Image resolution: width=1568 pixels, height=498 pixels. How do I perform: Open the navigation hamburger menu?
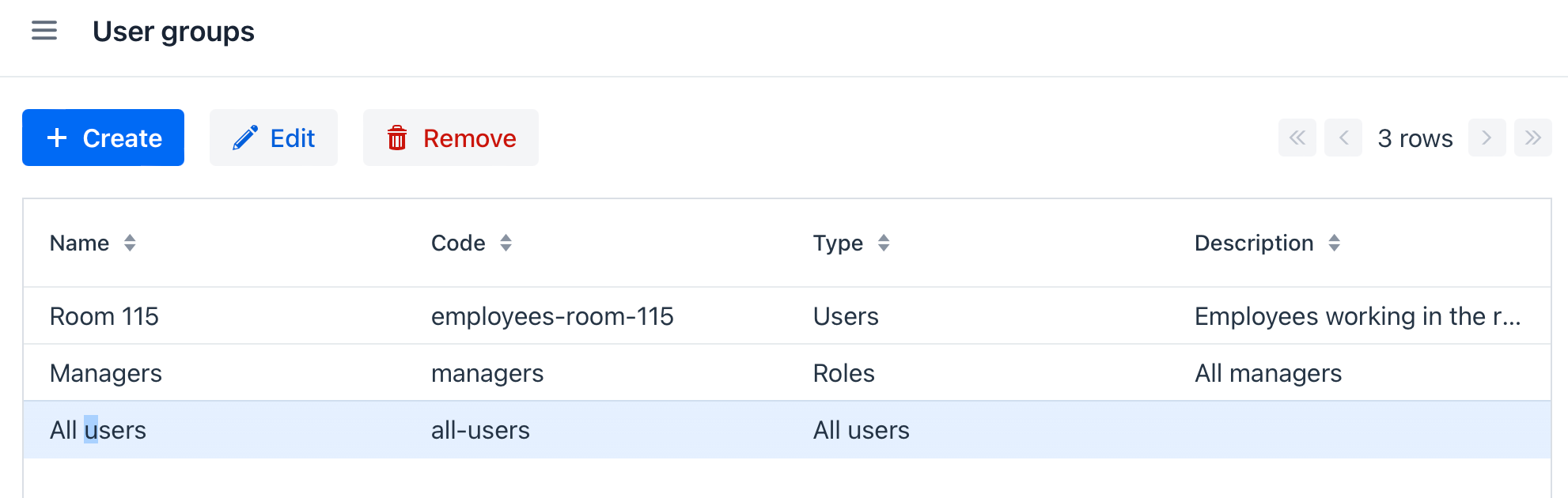44,31
